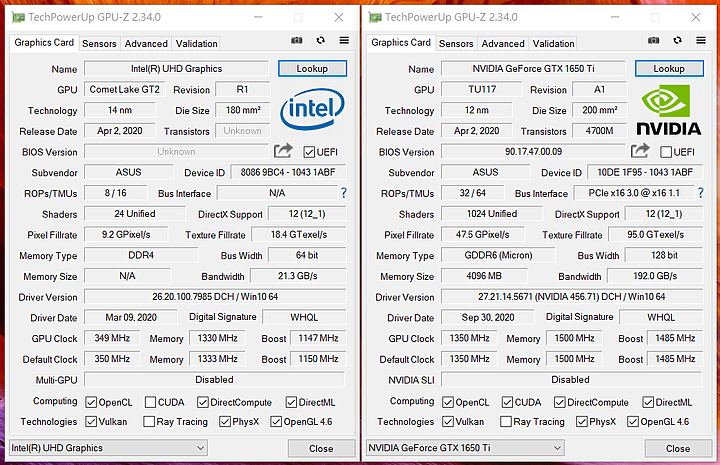Toggle CUDA checkbox in Intel window
Screen dimensions: 720x465
coord(150,402)
